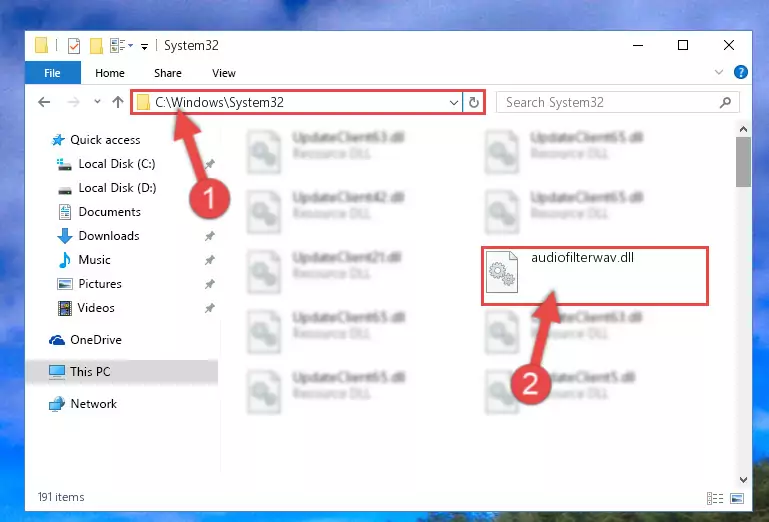
Task: Click the scroll down arrow of file list
Action: click(743, 480)
